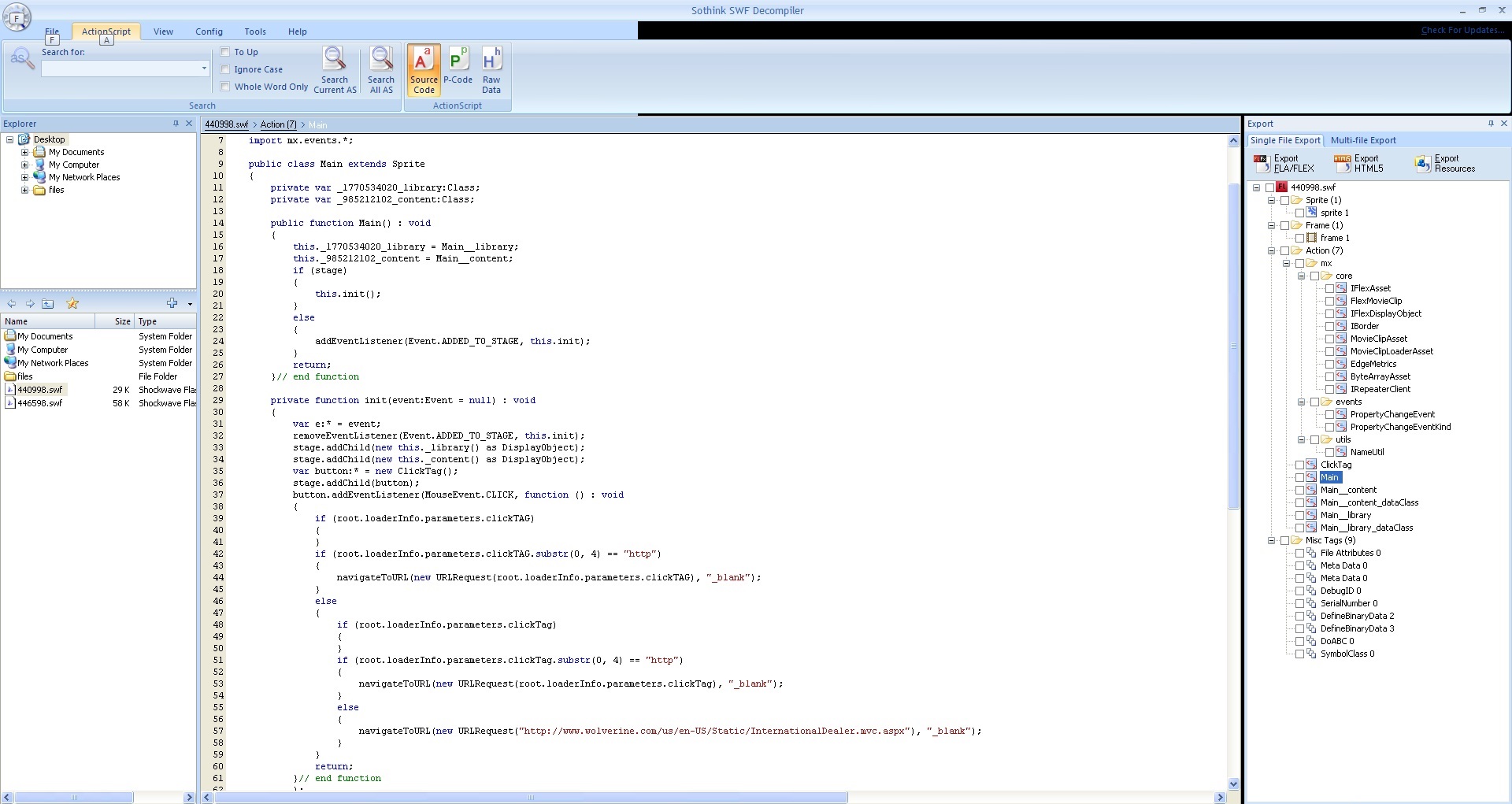
Task: Check the ClickTag checkbox
Action: point(1299,465)
